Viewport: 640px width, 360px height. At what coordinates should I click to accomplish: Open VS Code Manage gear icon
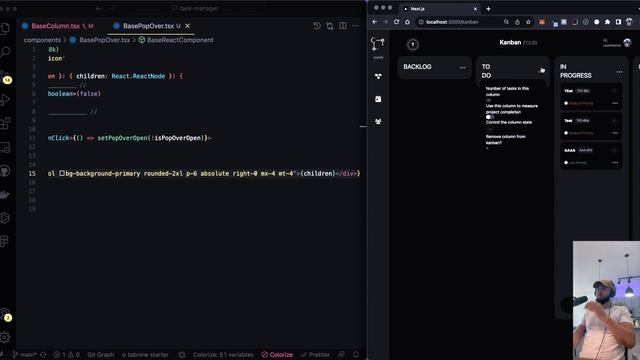click(5, 337)
